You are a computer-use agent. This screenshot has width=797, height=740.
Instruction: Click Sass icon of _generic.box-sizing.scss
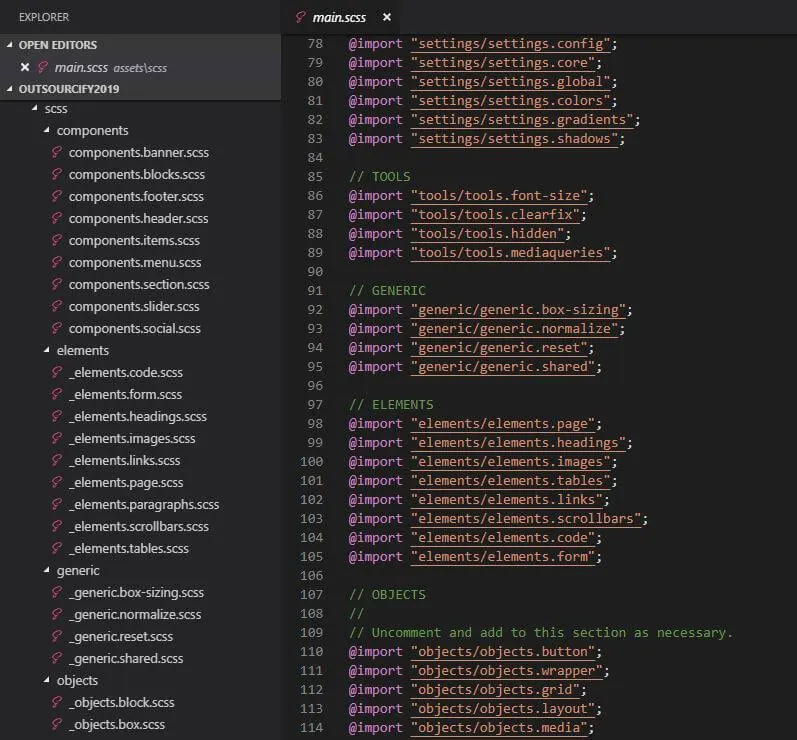point(57,592)
